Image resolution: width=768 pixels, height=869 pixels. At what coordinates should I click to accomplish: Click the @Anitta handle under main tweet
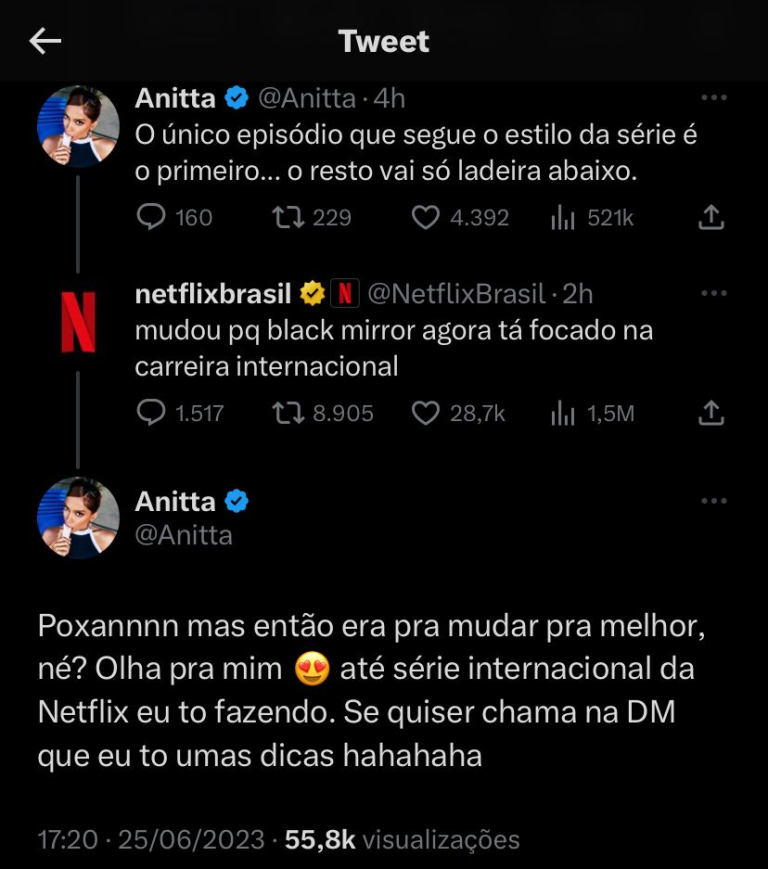point(184,535)
